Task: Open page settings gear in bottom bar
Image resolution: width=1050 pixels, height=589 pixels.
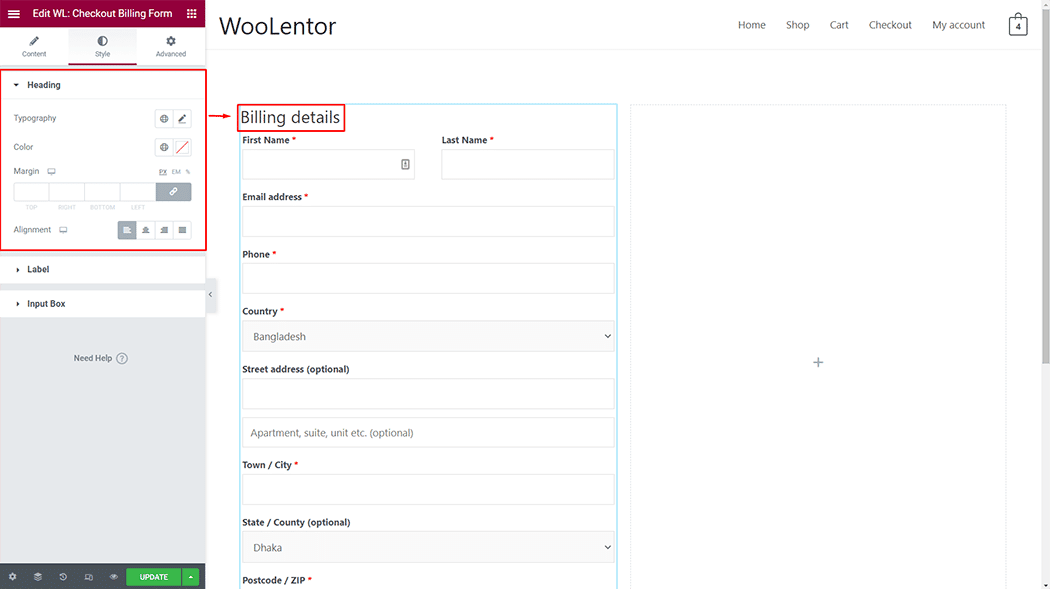Action: [13, 577]
